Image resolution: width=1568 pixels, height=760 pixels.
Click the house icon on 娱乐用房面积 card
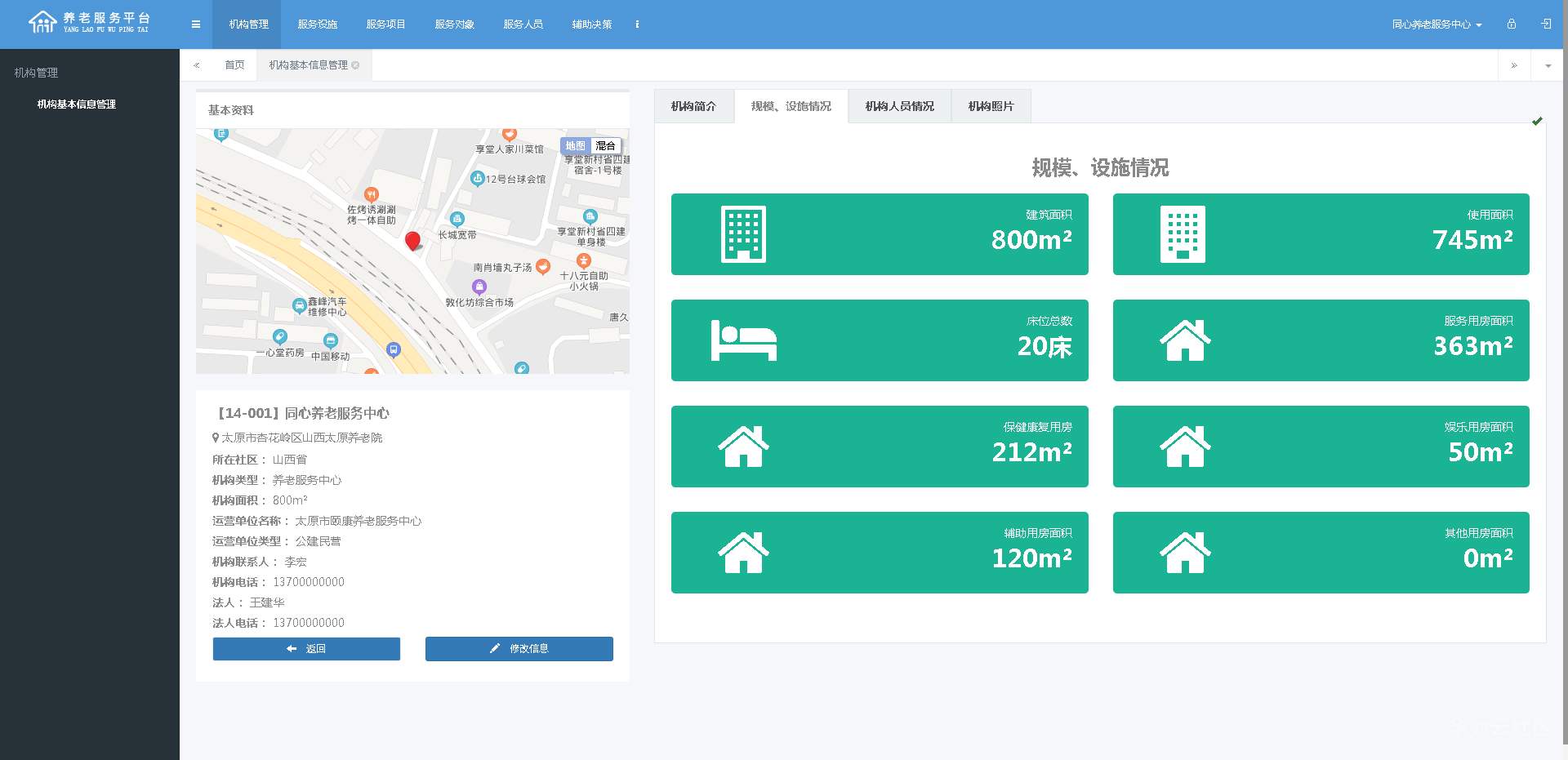pos(1185,447)
